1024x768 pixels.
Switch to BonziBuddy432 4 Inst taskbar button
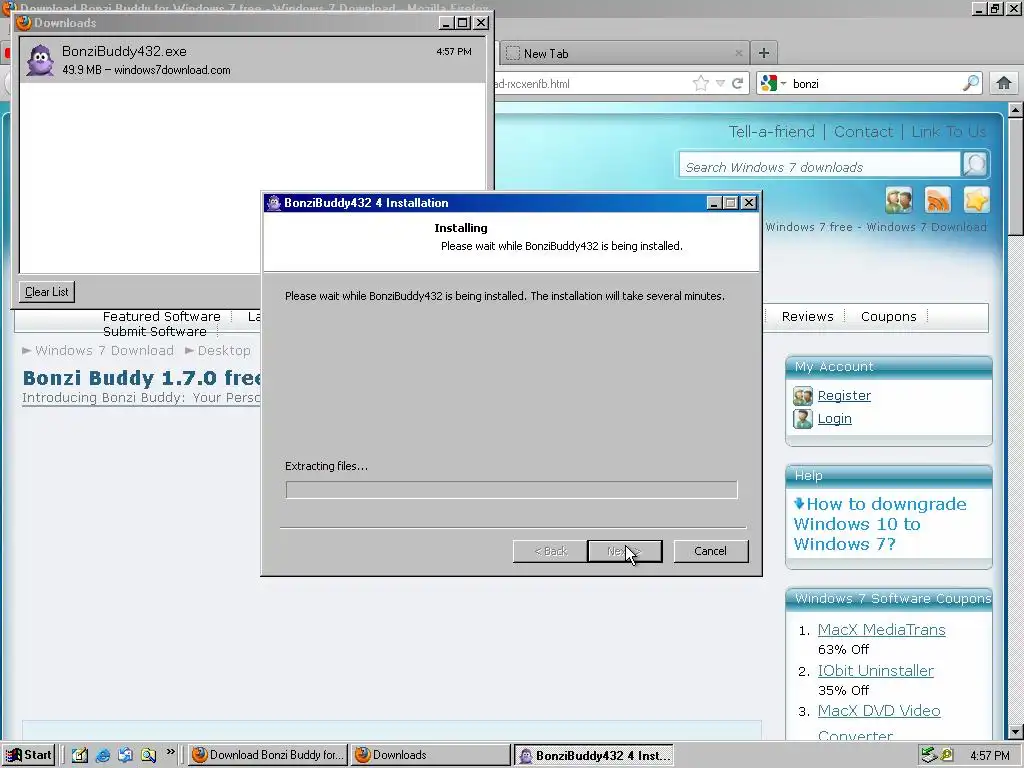coord(594,755)
